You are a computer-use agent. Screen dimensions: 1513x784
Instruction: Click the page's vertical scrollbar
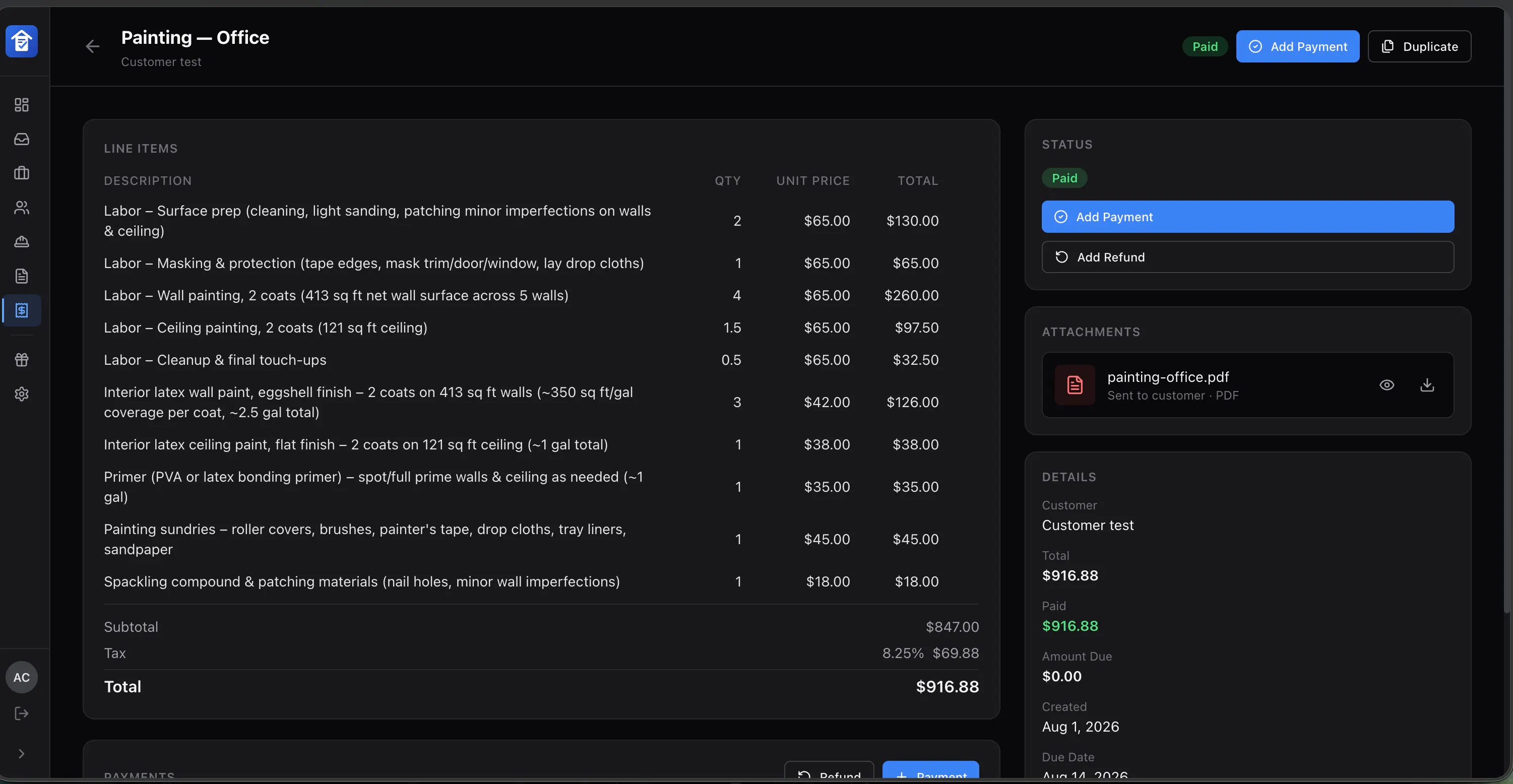pyautogui.click(x=1507, y=311)
